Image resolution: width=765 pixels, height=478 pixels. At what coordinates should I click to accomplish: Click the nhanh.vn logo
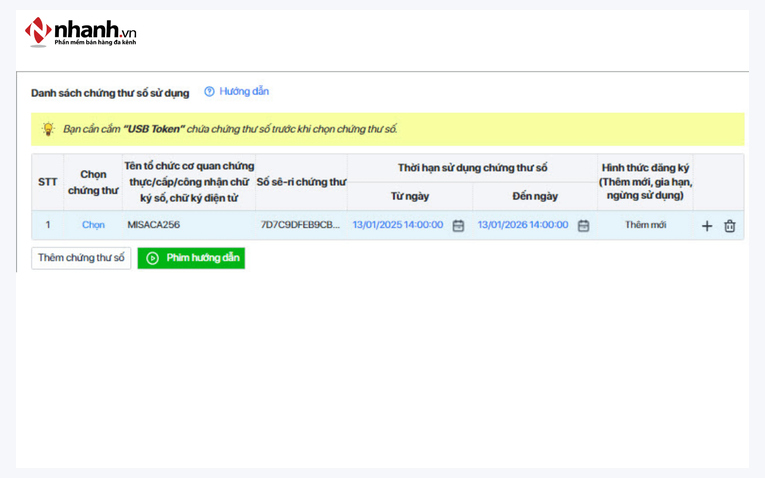[x=81, y=32]
